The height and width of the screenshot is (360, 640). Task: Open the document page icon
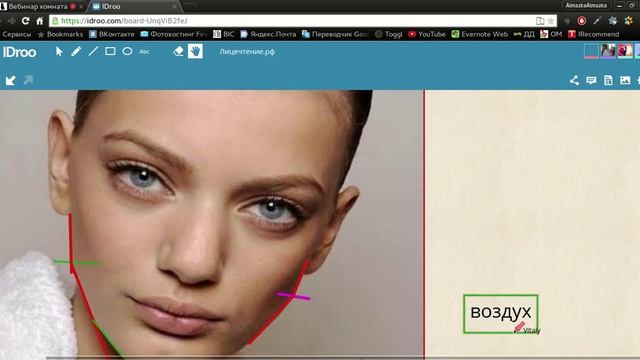(x=608, y=80)
